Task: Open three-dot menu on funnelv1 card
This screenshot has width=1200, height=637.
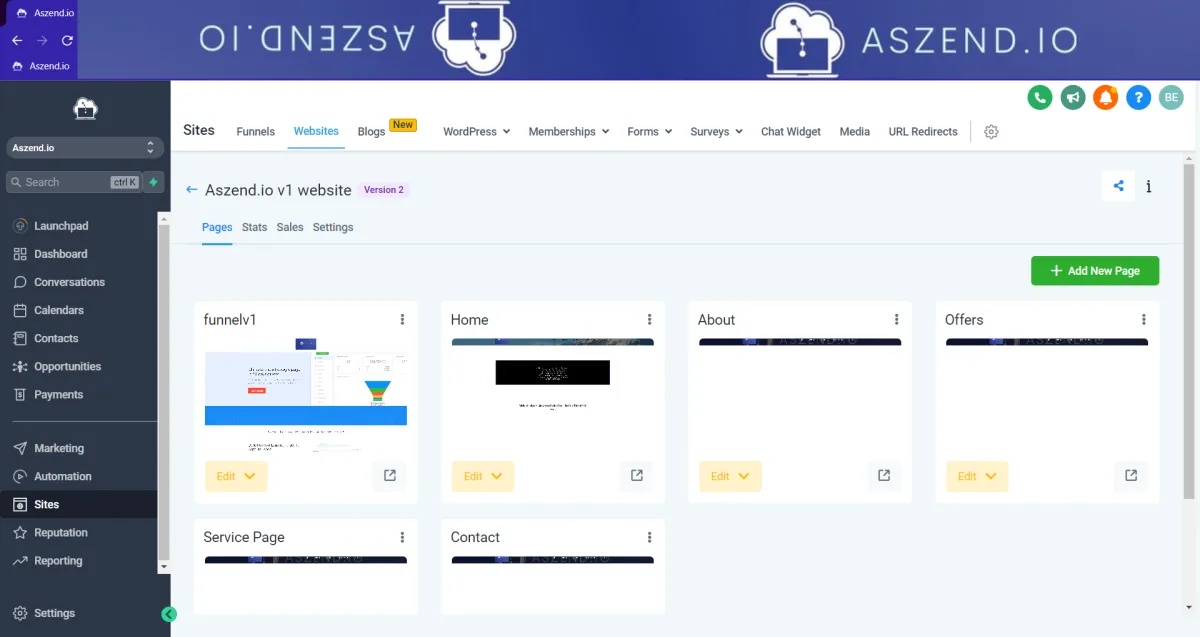Action: pyautogui.click(x=403, y=320)
